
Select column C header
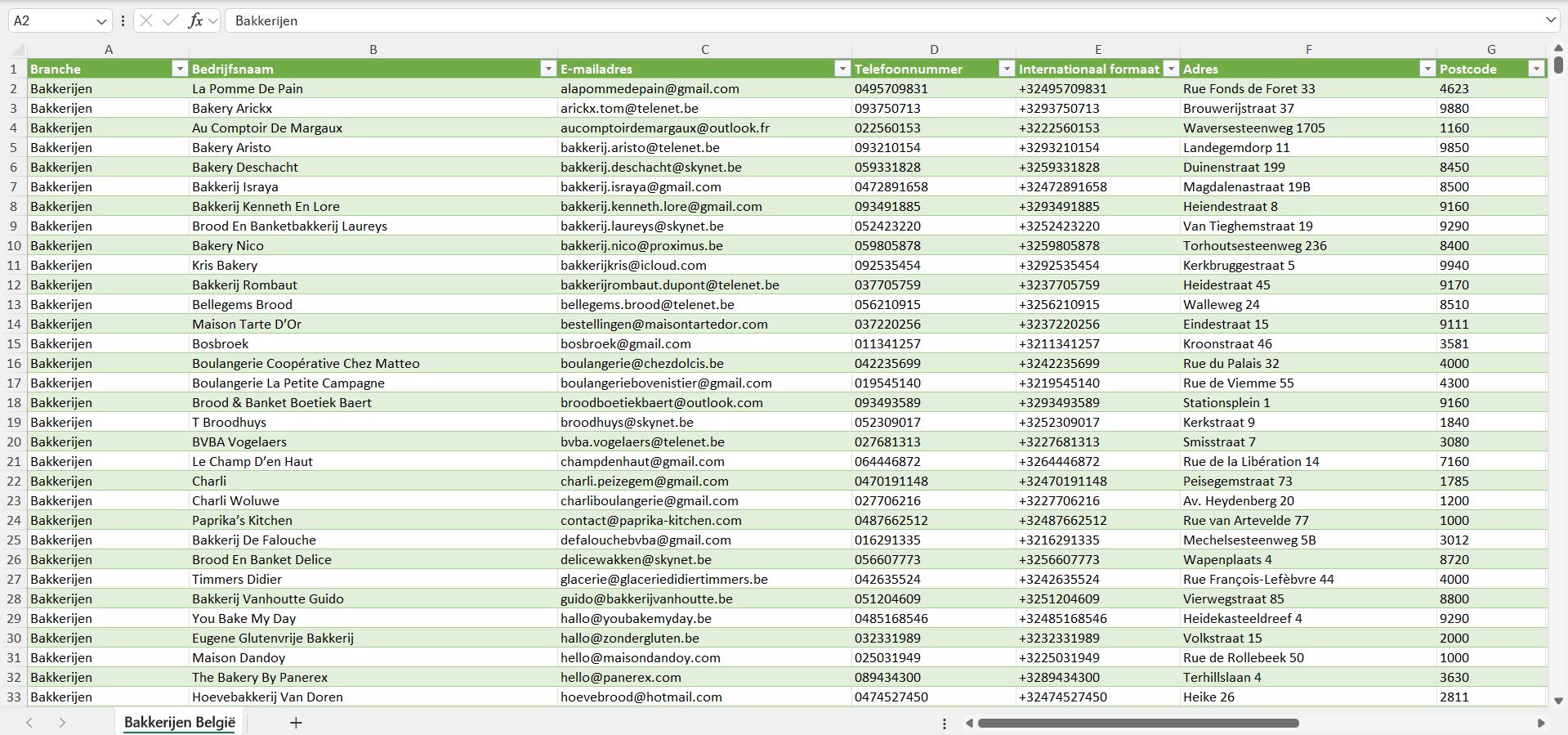704,49
